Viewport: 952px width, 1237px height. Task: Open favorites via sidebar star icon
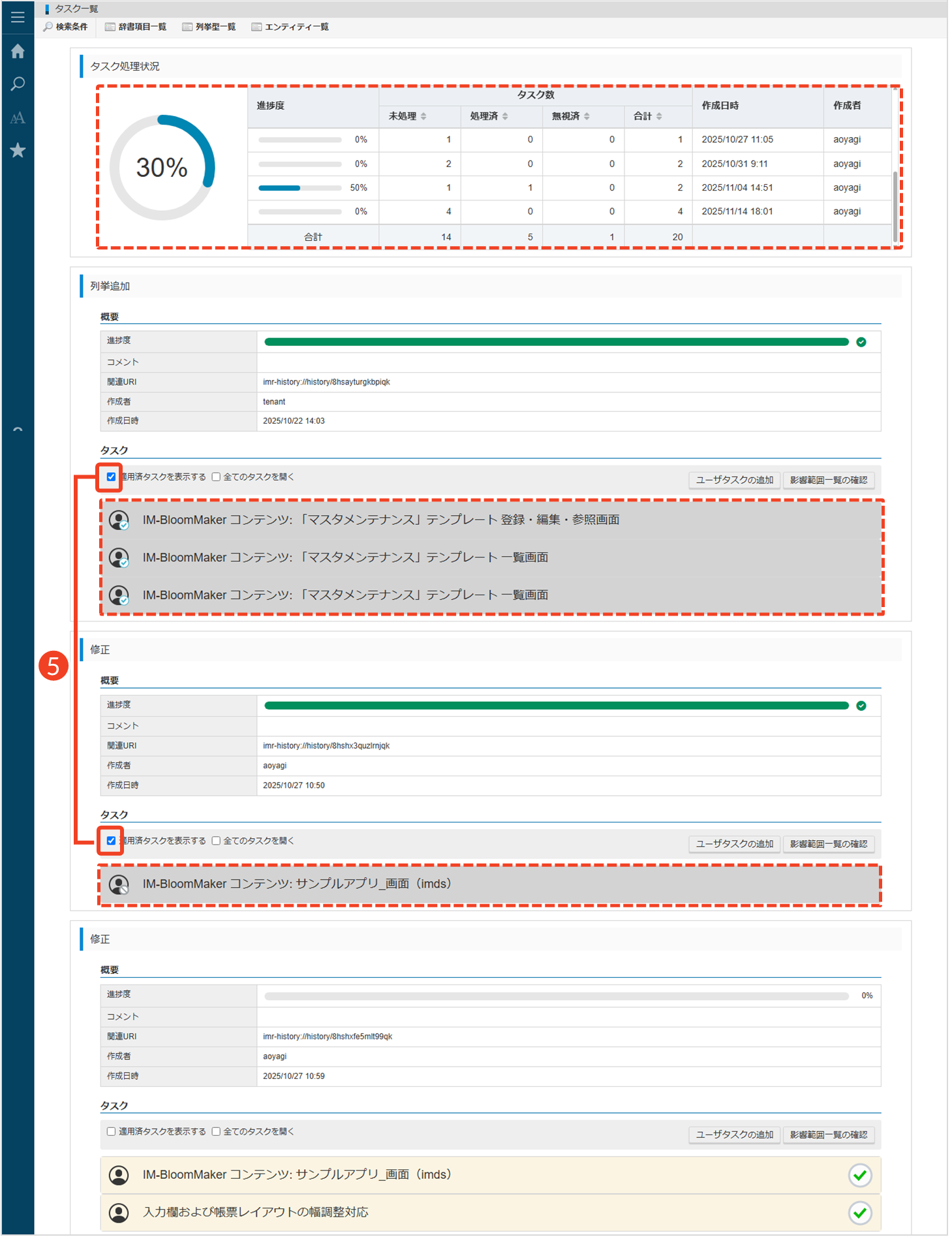[x=18, y=151]
